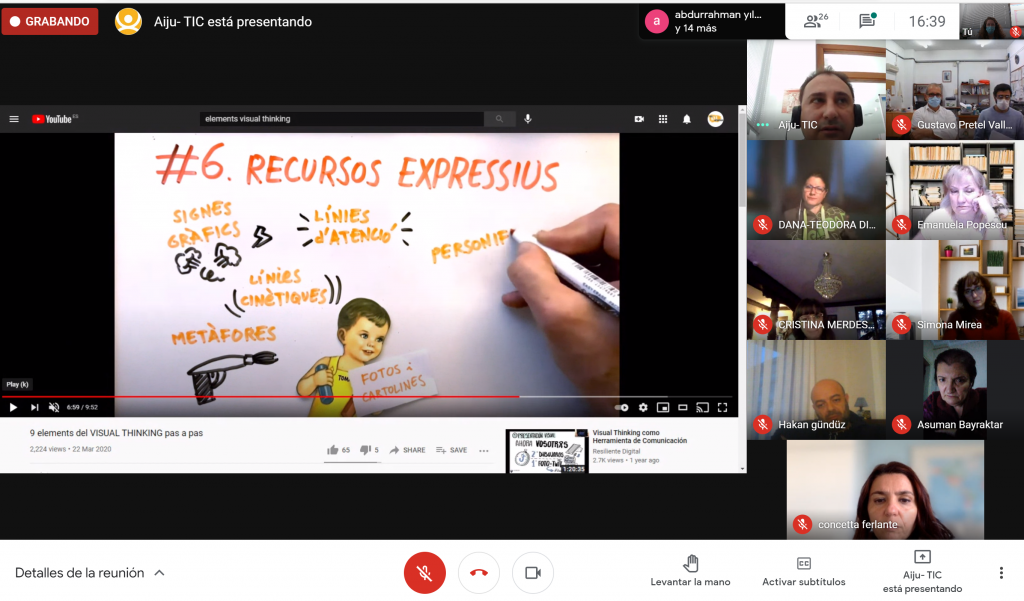The image size is (1024, 601).
Task: Play the YouTube video
Action: (13, 408)
